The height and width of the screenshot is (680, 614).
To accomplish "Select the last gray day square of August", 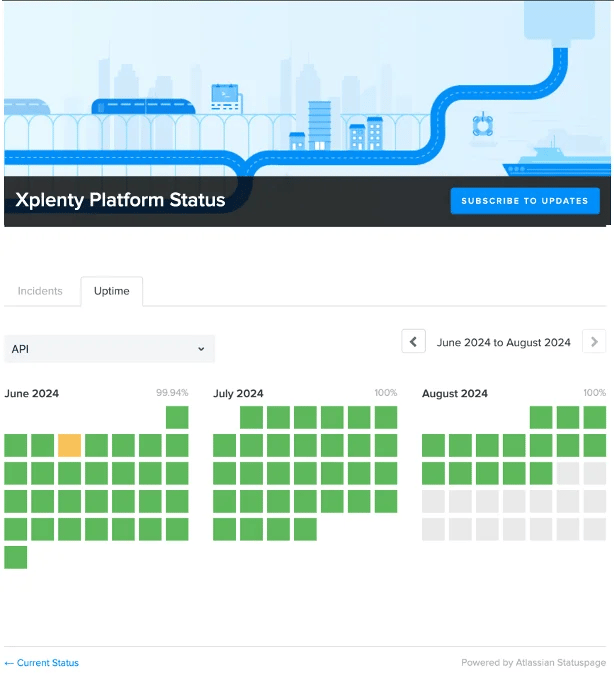I will coord(595,529).
